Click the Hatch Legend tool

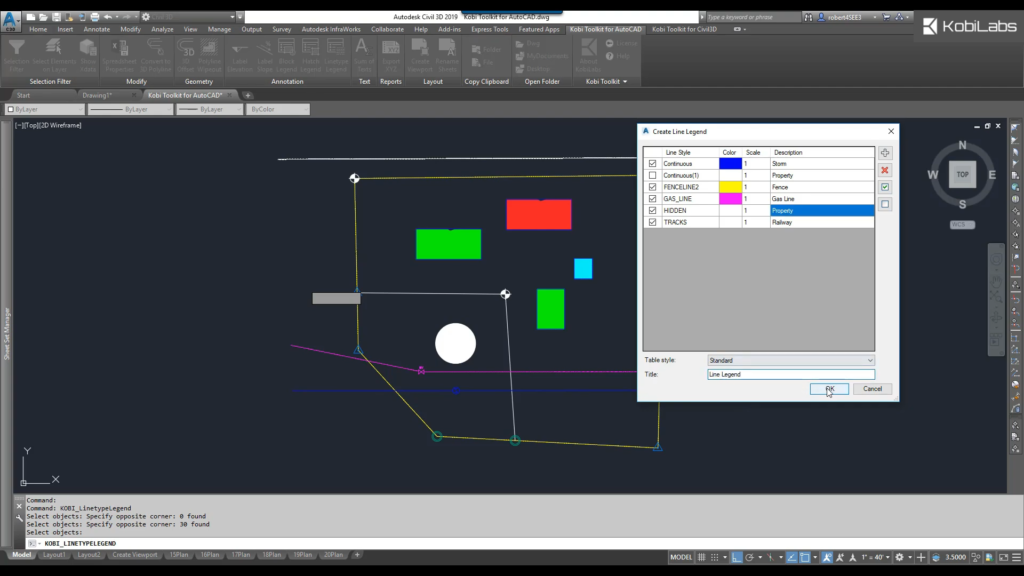pyautogui.click(x=310, y=56)
